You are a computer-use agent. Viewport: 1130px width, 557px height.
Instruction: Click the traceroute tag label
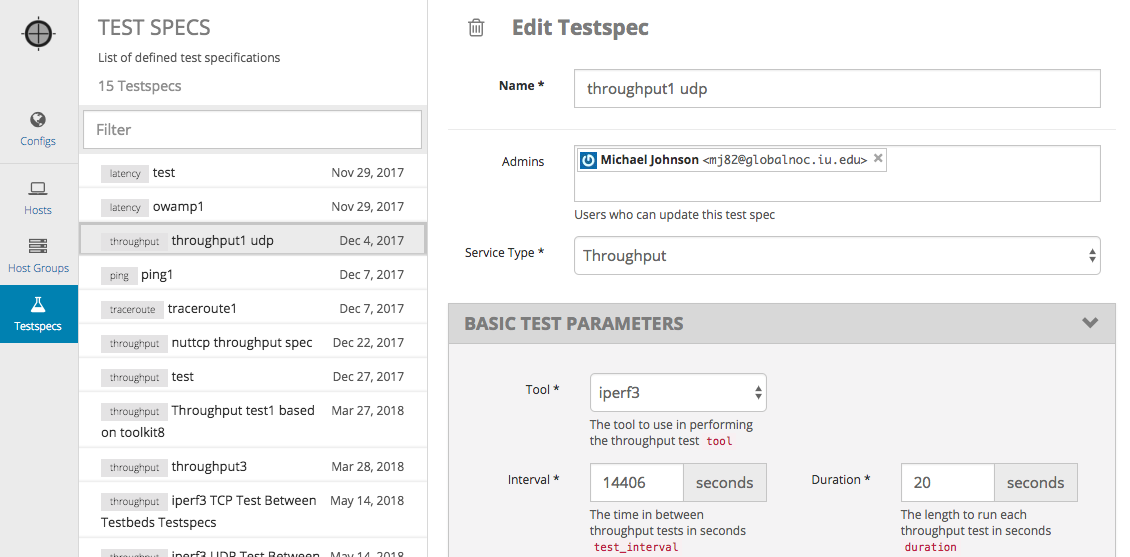(133, 309)
